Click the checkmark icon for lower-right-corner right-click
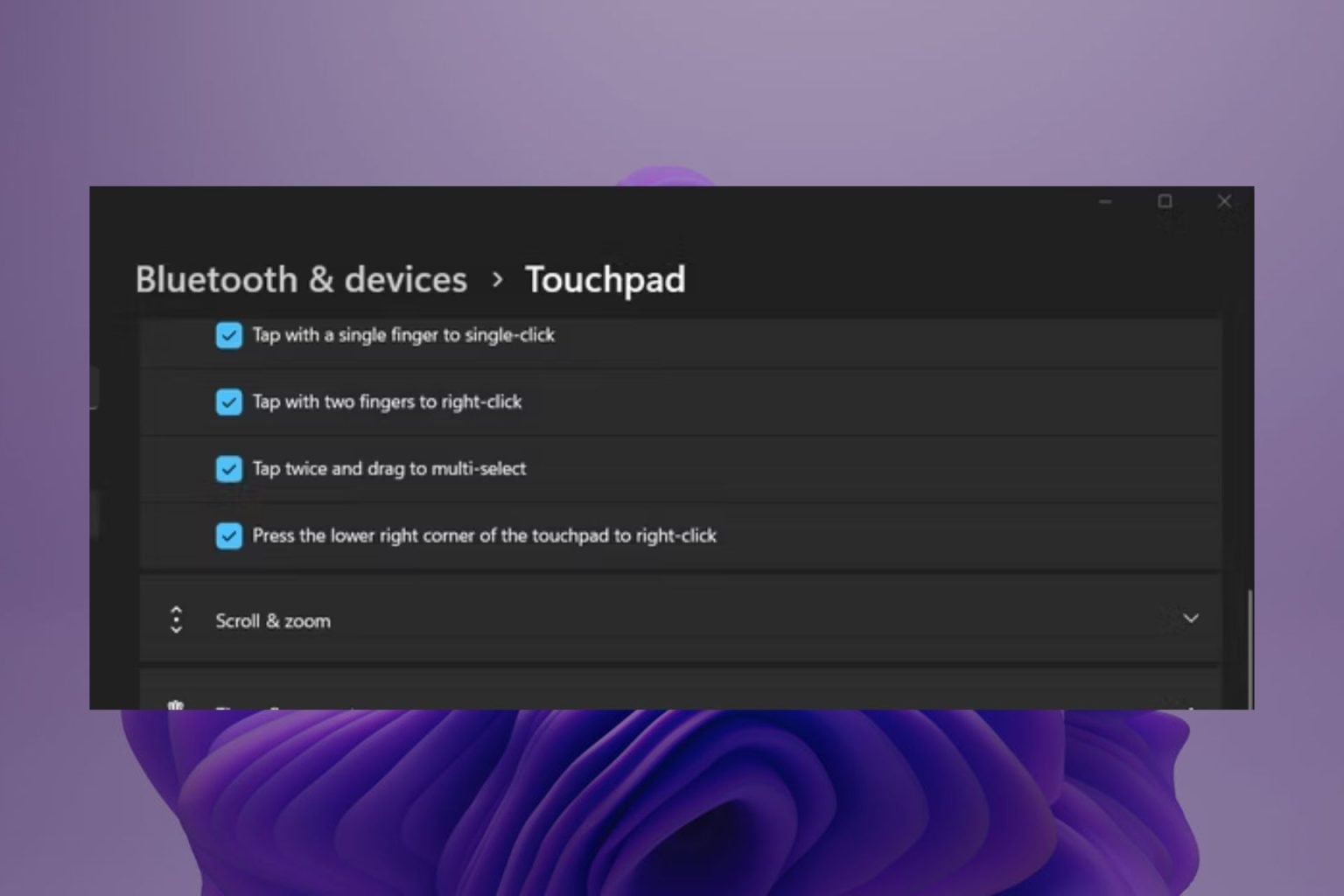The width and height of the screenshot is (1344, 896). 228,535
